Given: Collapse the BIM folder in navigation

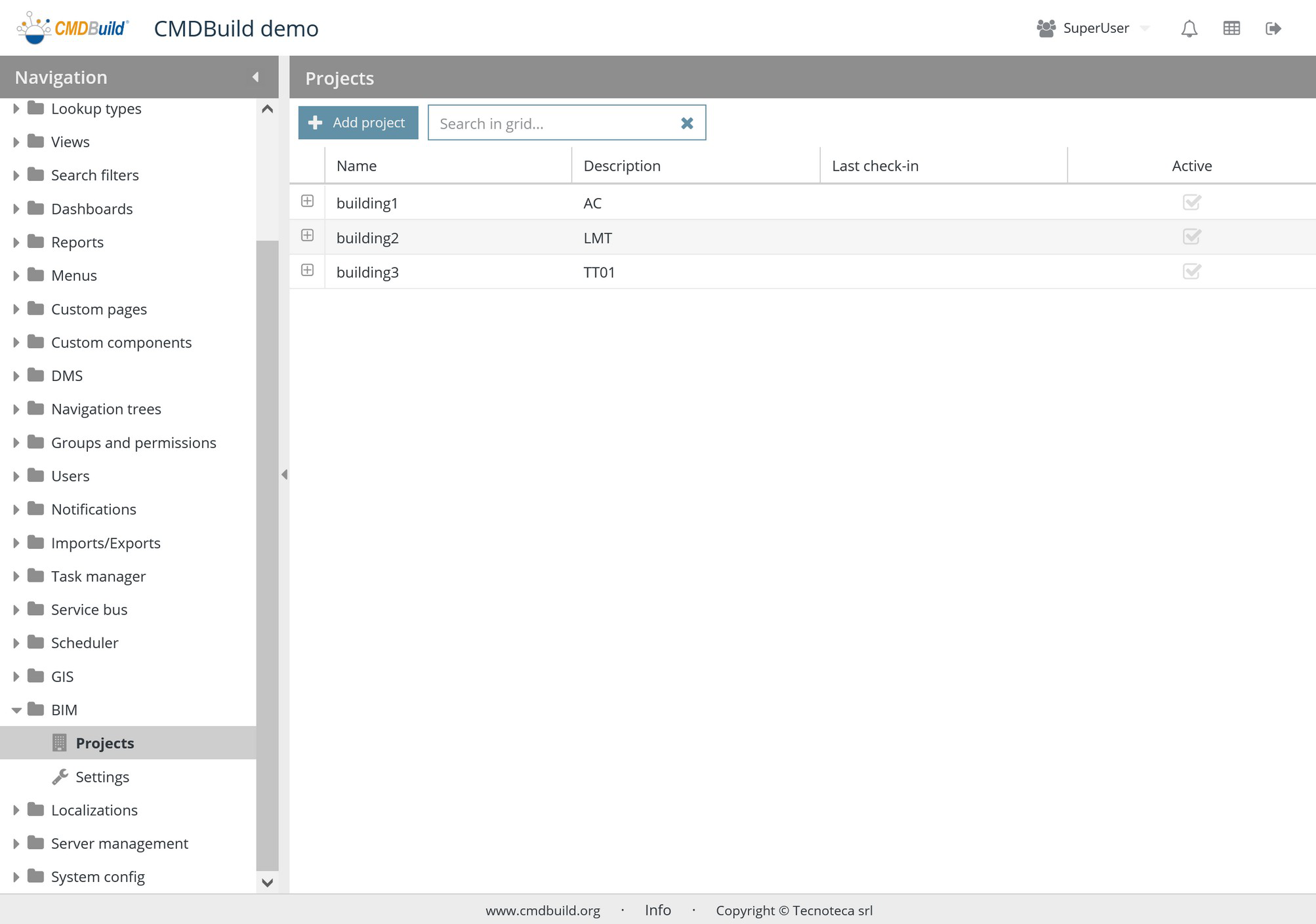Looking at the screenshot, I should [x=16, y=710].
